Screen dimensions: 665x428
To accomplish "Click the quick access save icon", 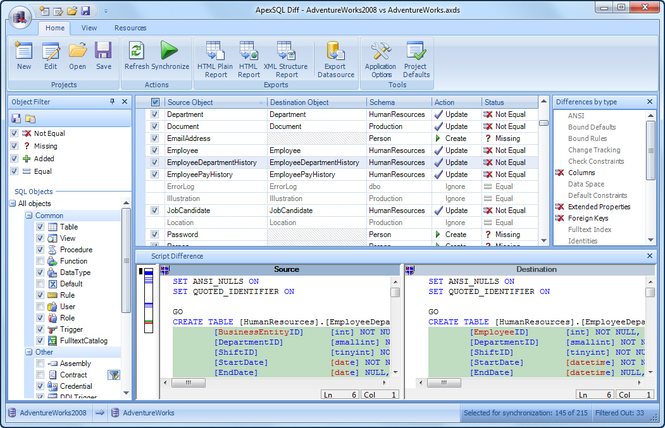I will tap(86, 11).
